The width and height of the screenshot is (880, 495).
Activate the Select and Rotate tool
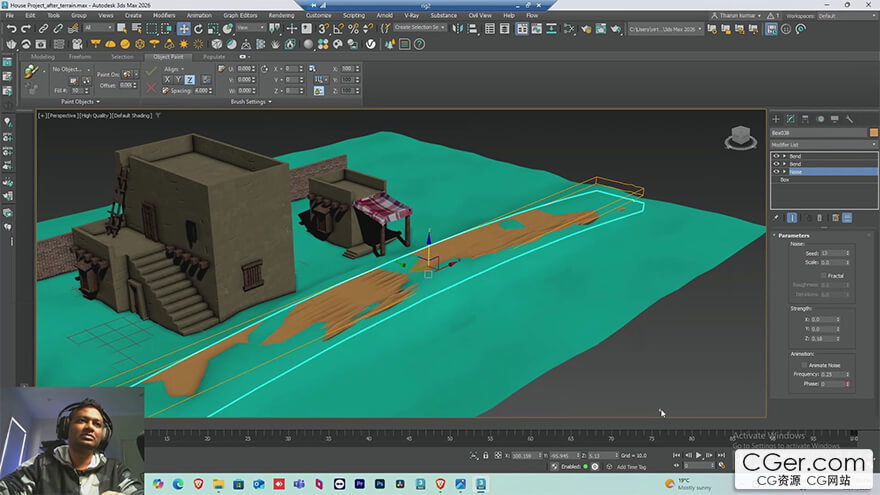point(198,29)
